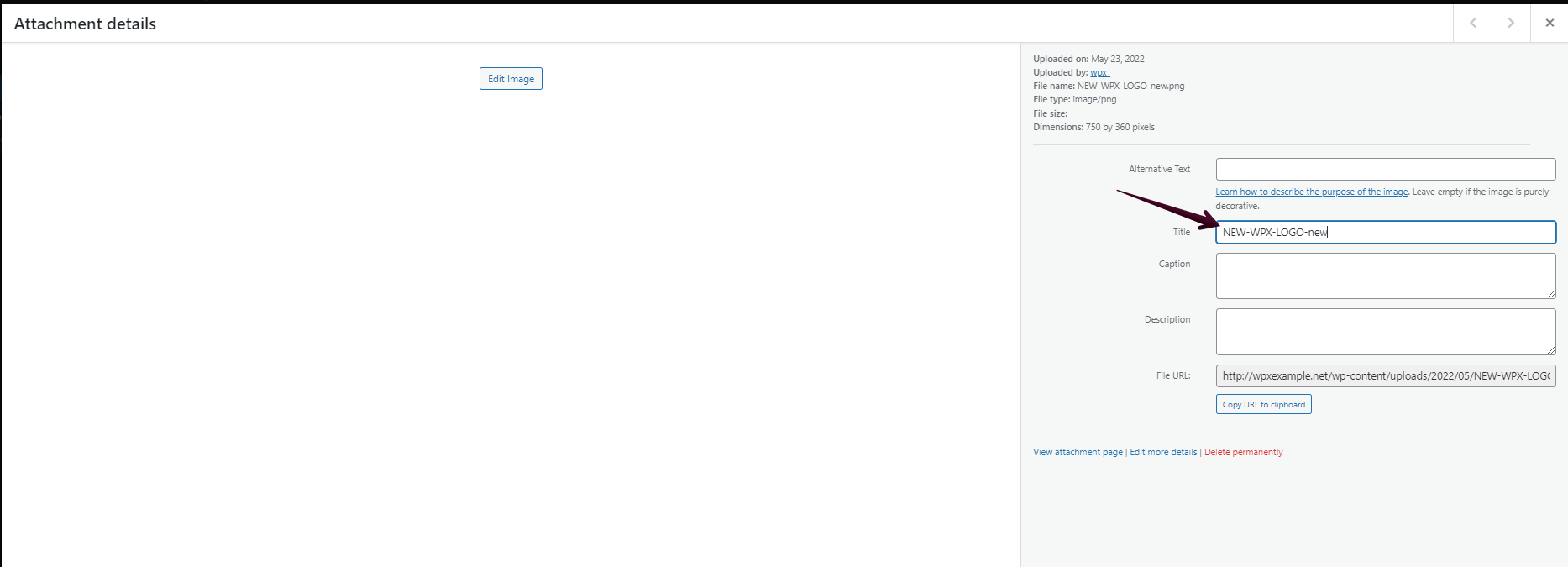
Task: Grab the Description box resize handle
Action: [x=1551, y=350]
